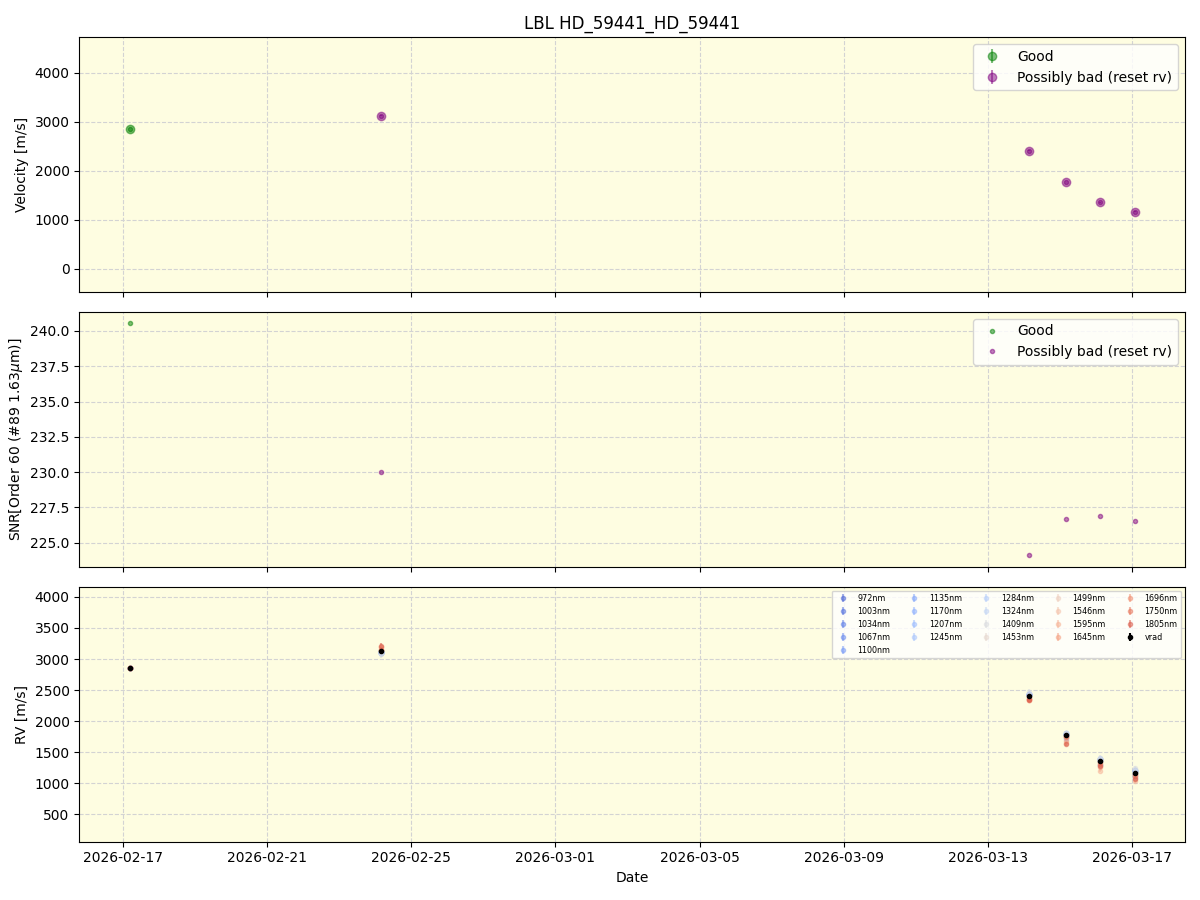Select the 972nm wavelength marker in legend
The width and height of the screenshot is (1200, 900).
coord(843,598)
